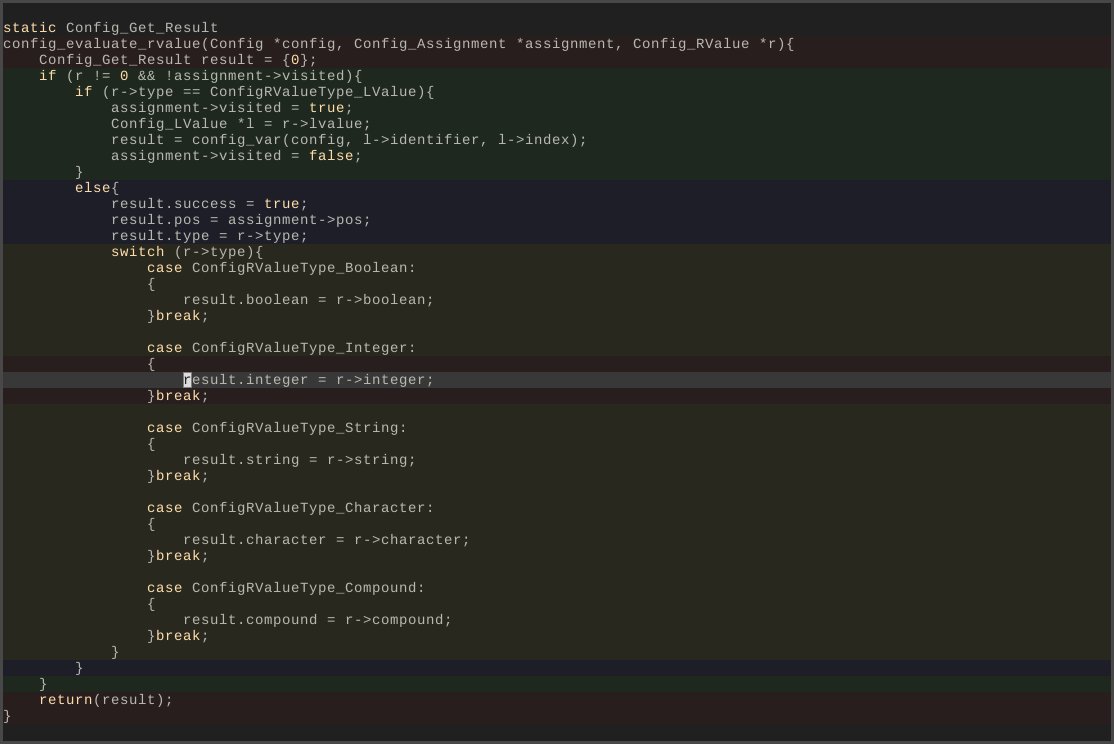Click 'result.string = r->string;' line
The image size is (1114, 744).
point(299,460)
